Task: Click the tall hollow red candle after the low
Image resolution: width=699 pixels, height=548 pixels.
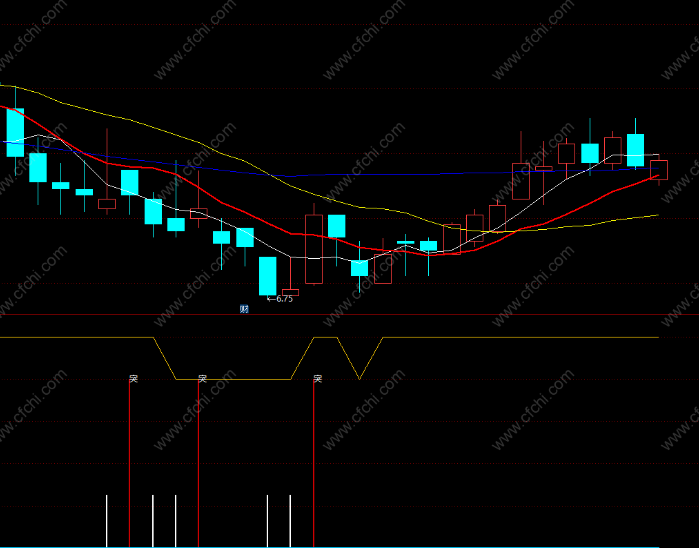Action: point(314,249)
